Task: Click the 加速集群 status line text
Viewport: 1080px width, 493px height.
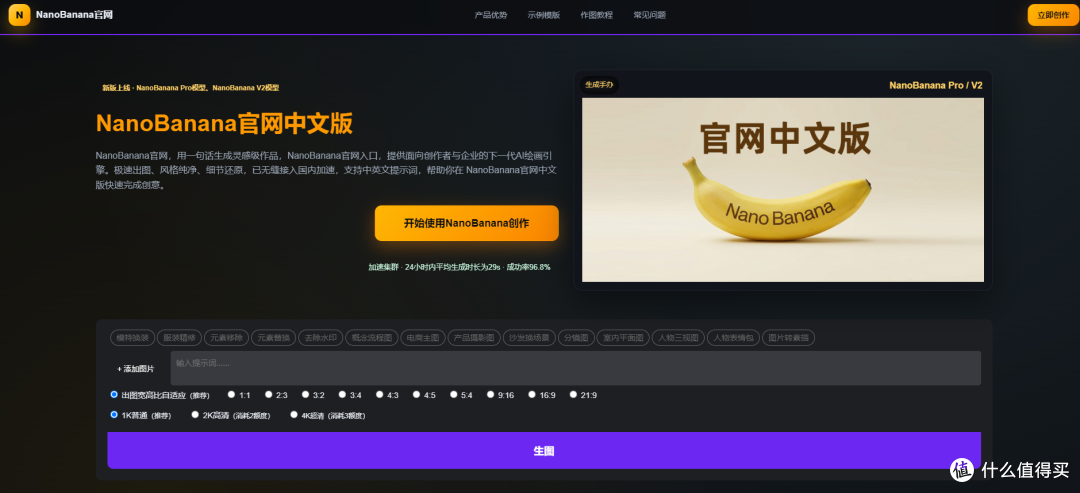Action: coord(459,266)
